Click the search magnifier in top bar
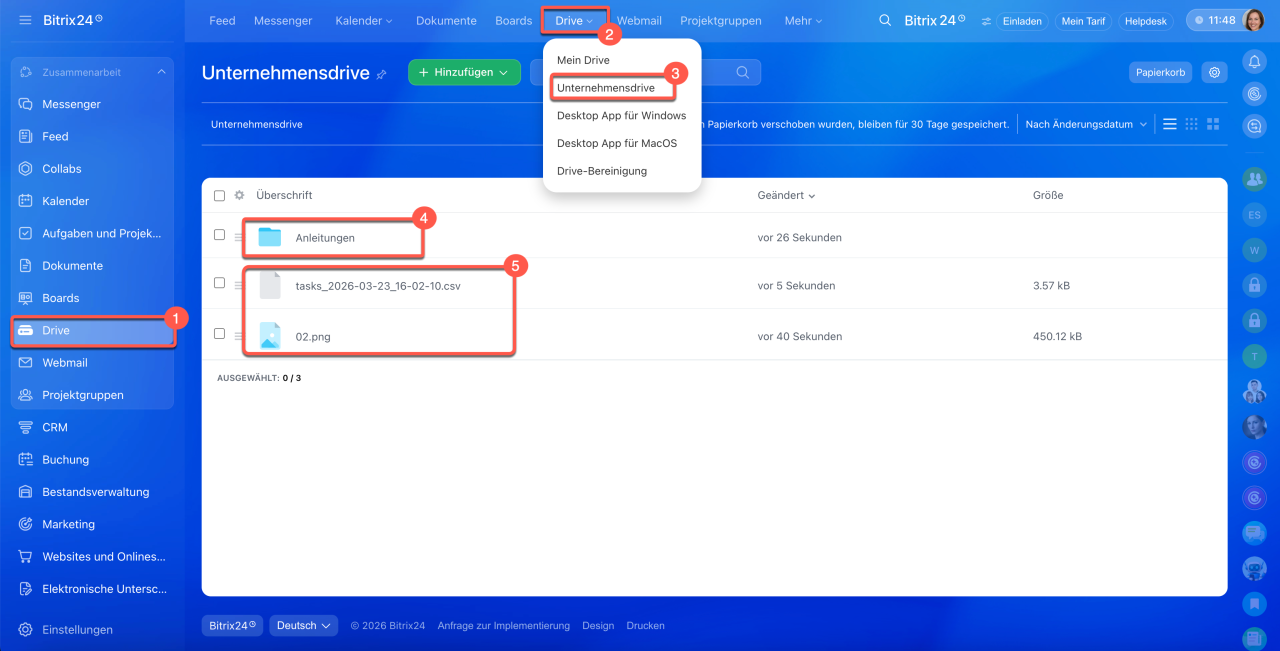The height and width of the screenshot is (651, 1280). tap(885, 20)
